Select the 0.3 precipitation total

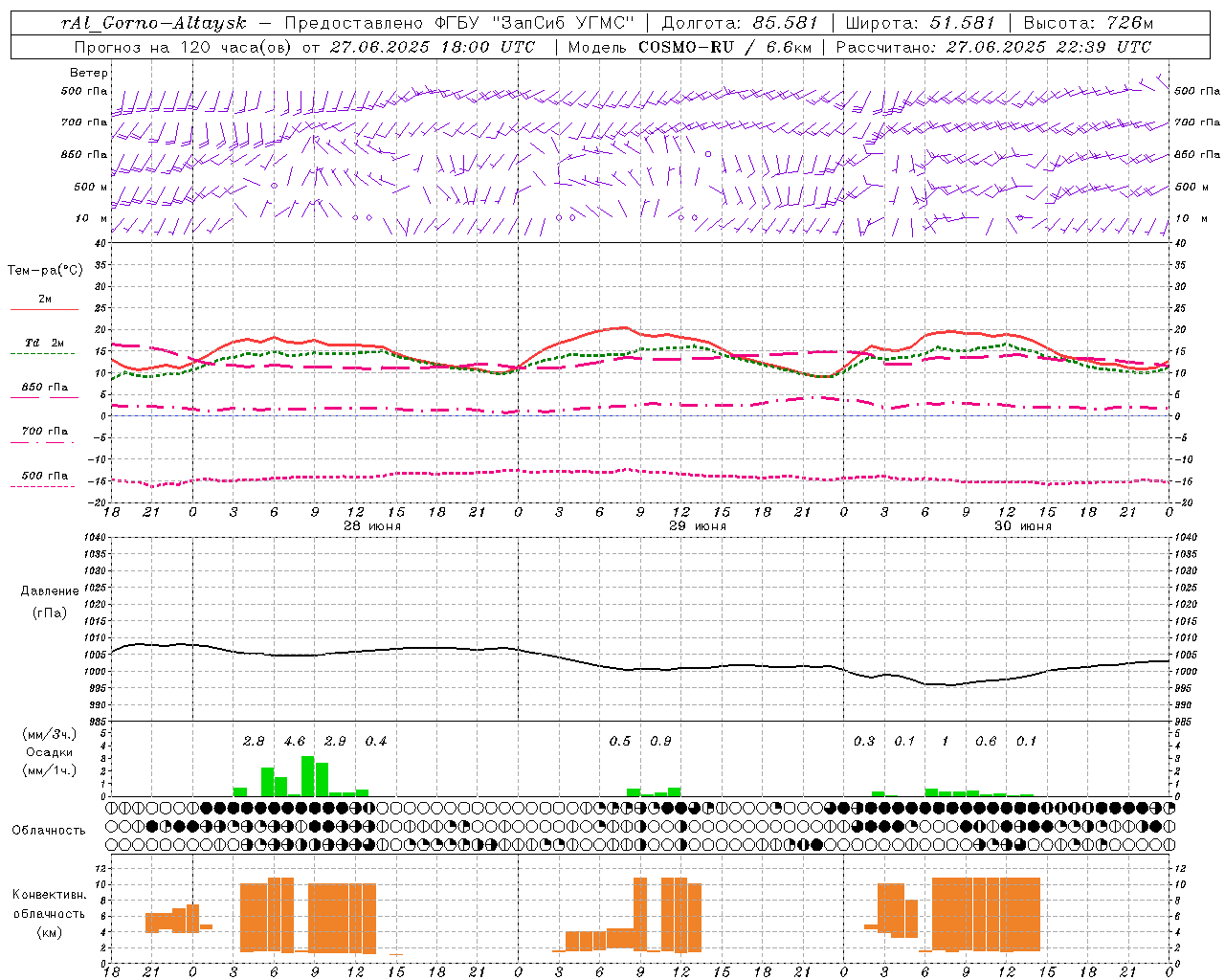point(864,742)
